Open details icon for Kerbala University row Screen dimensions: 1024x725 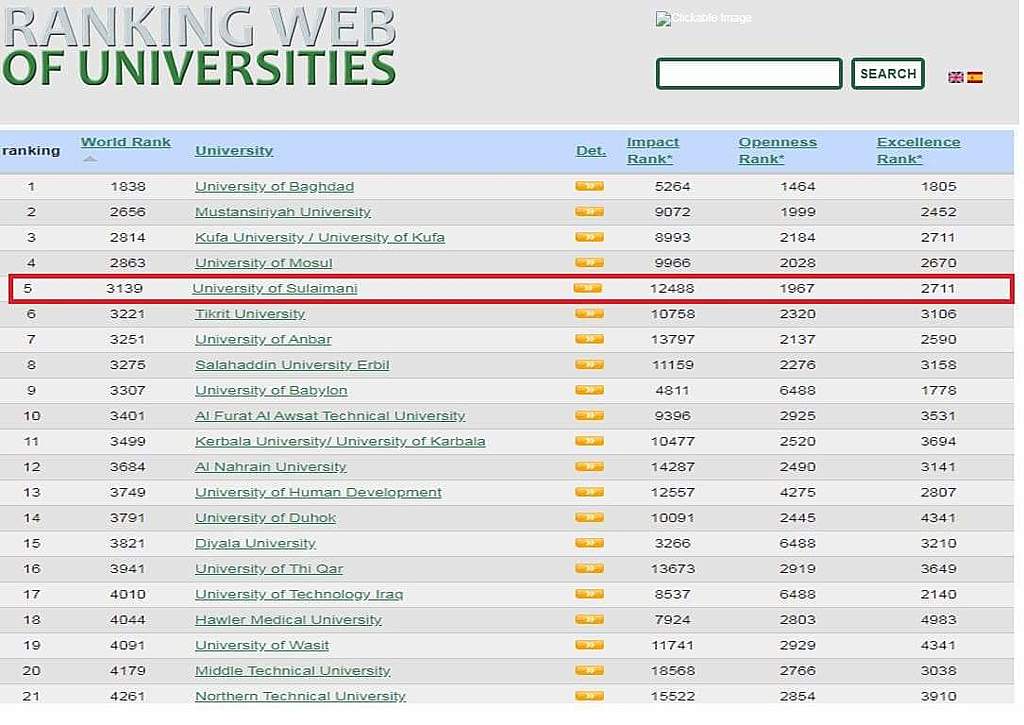pyautogui.click(x=589, y=441)
